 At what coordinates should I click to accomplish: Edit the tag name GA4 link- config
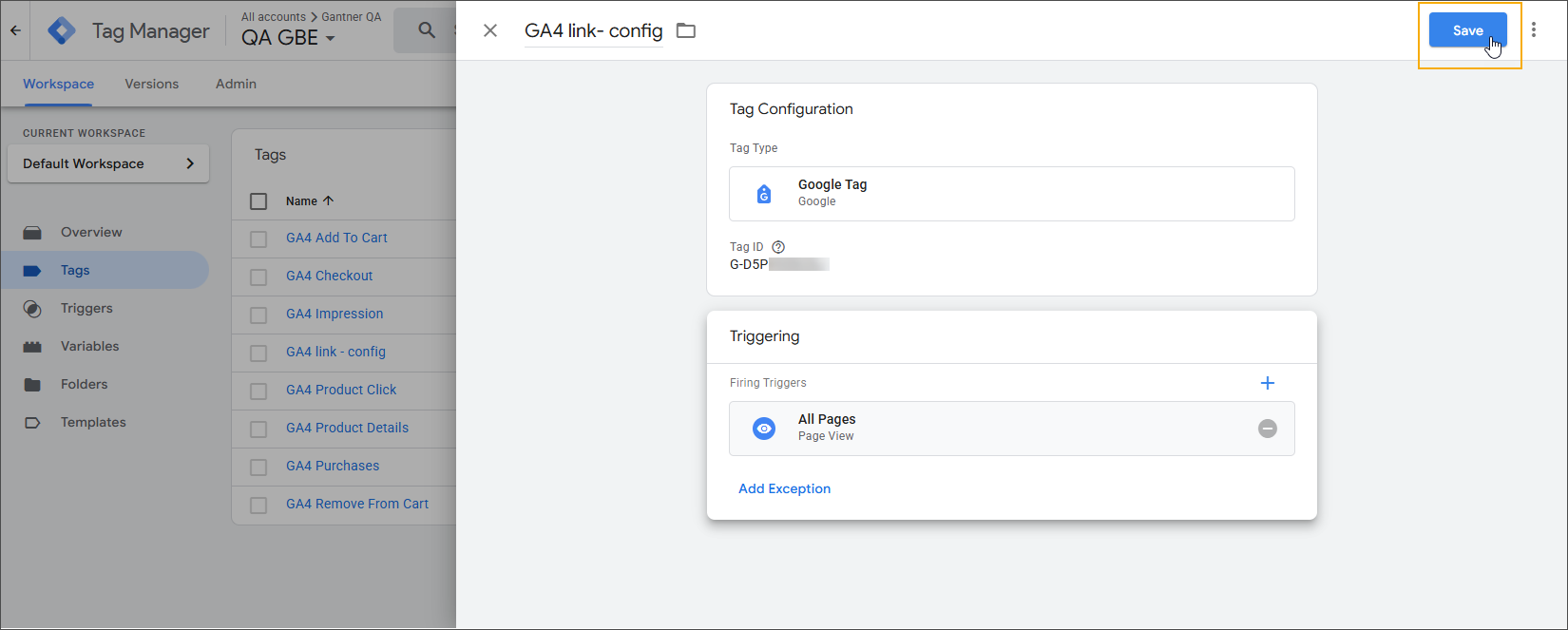tap(594, 30)
